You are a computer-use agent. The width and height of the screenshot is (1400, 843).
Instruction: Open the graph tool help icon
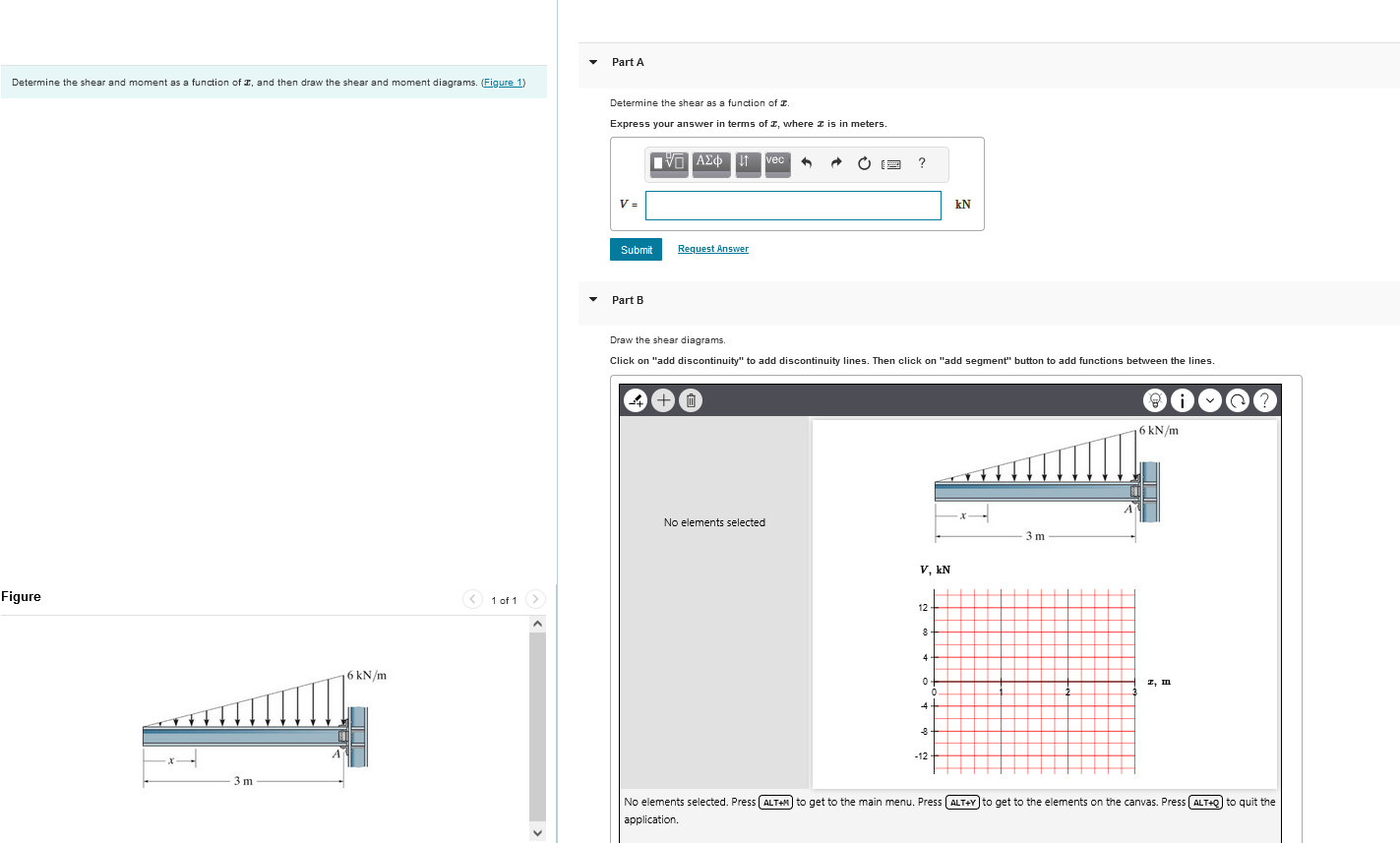click(1265, 400)
